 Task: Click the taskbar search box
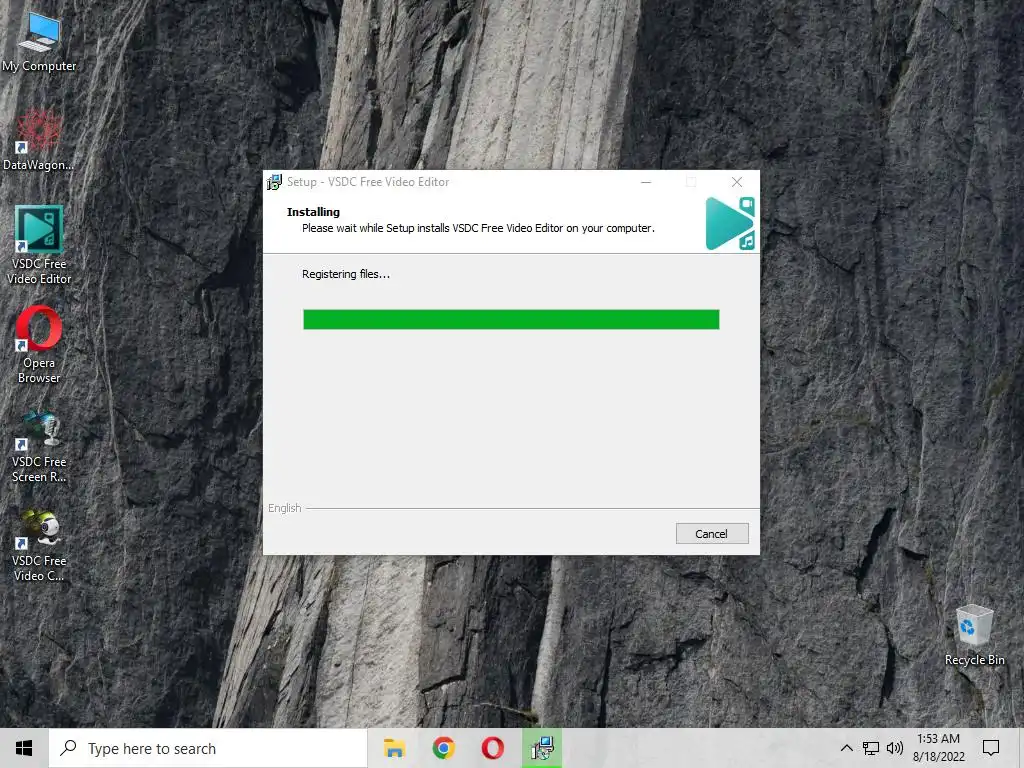pyautogui.click(x=208, y=748)
